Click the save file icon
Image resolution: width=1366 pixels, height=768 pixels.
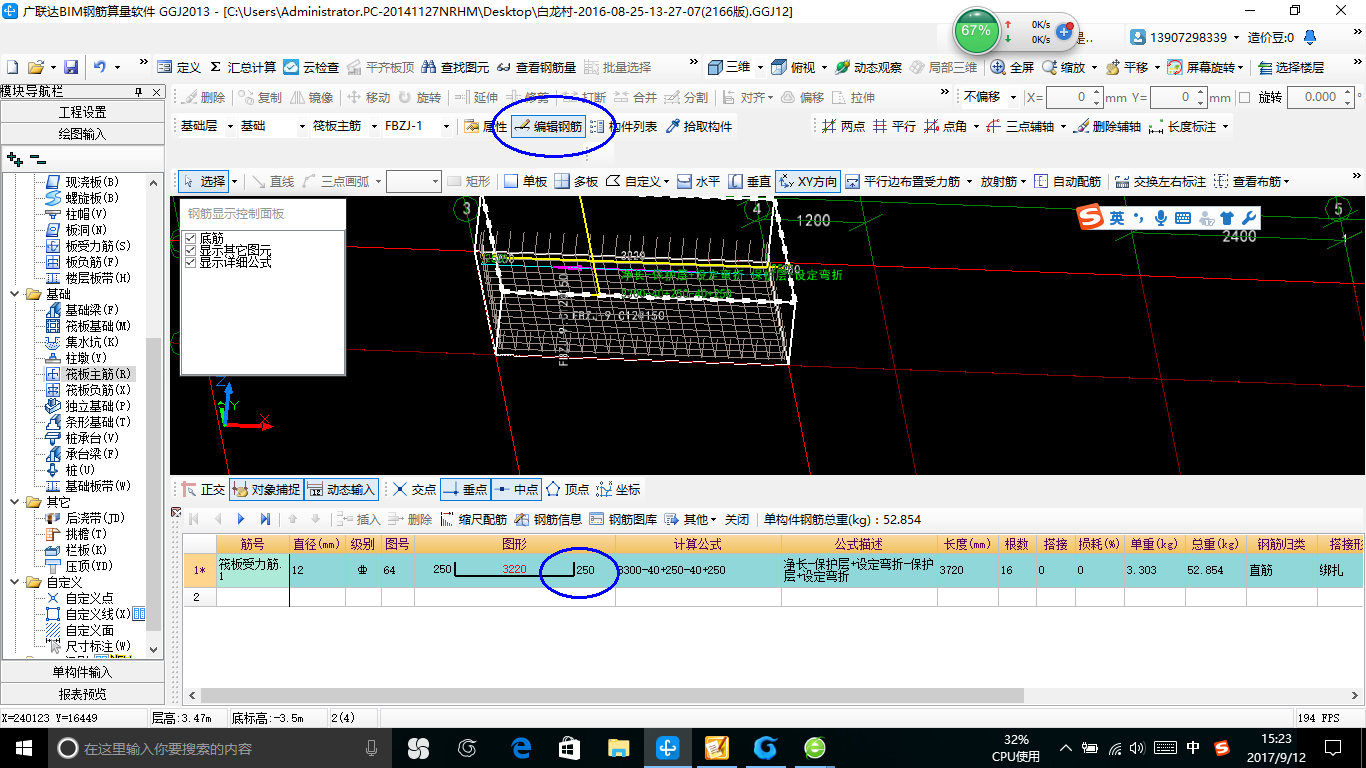(x=71, y=67)
